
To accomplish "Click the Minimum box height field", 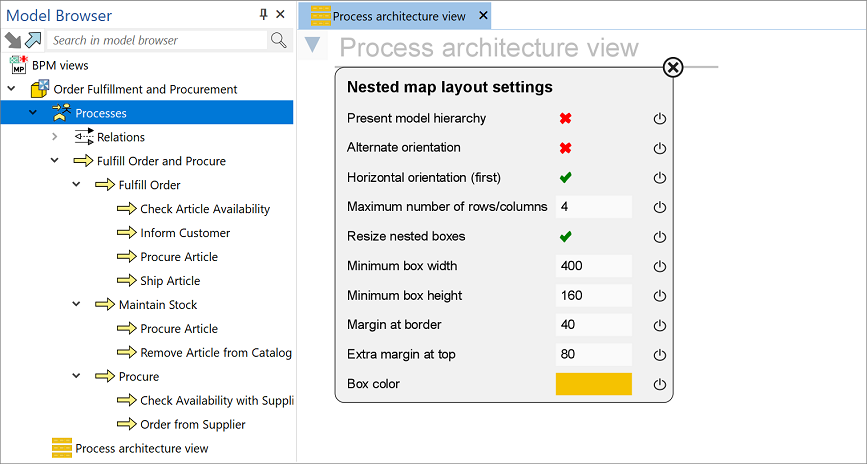I will [x=593, y=296].
